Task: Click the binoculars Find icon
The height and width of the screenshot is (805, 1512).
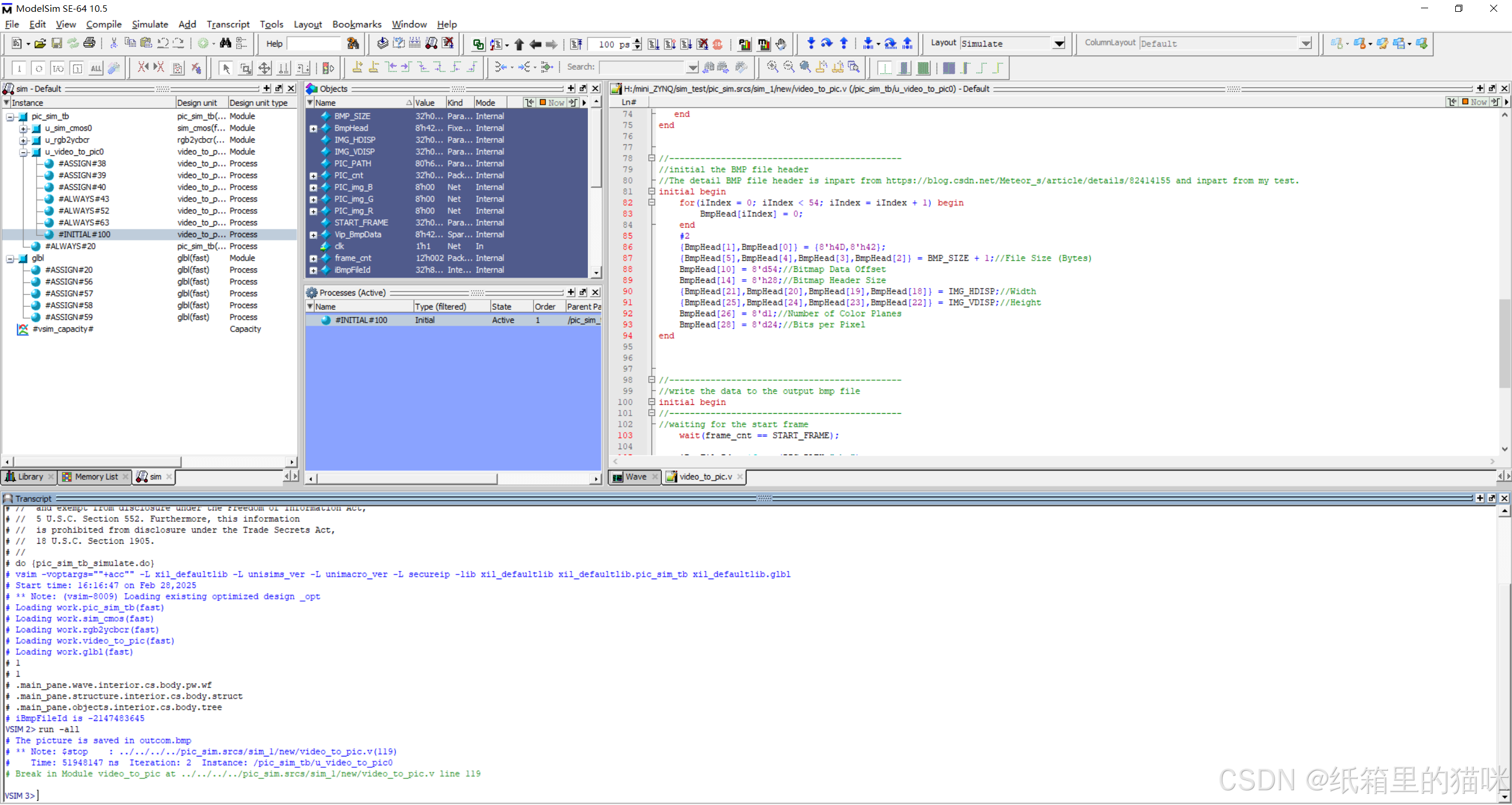Action: (x=225, y=44)
